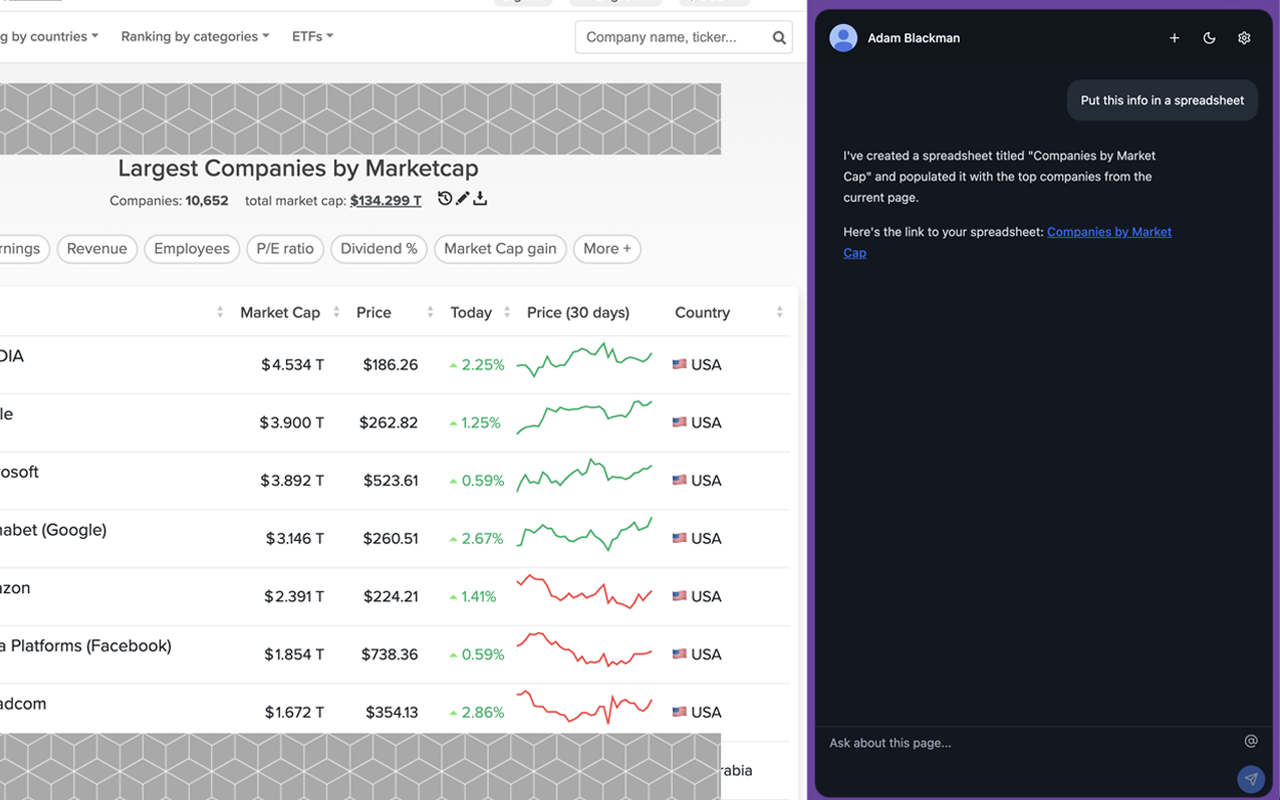
Task: Click the Adam Blackman name in chat header
Action: click(x=914, y=38)
